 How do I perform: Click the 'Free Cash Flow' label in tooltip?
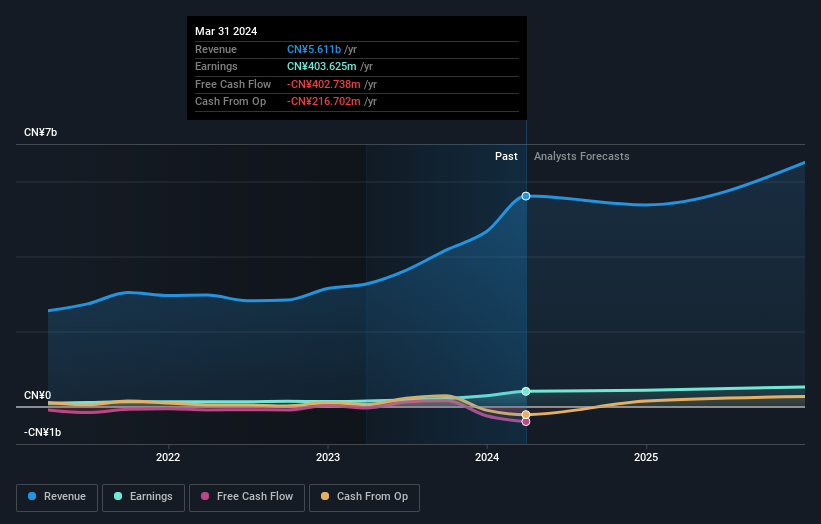coord(233,84)
